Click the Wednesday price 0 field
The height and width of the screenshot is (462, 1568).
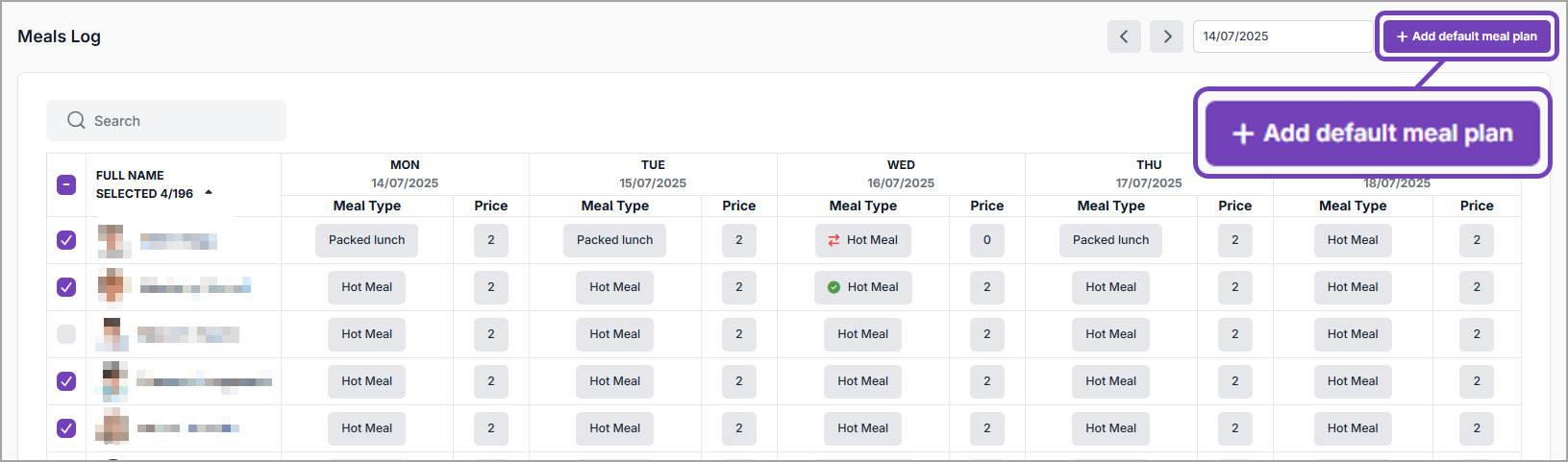[986, 240]
